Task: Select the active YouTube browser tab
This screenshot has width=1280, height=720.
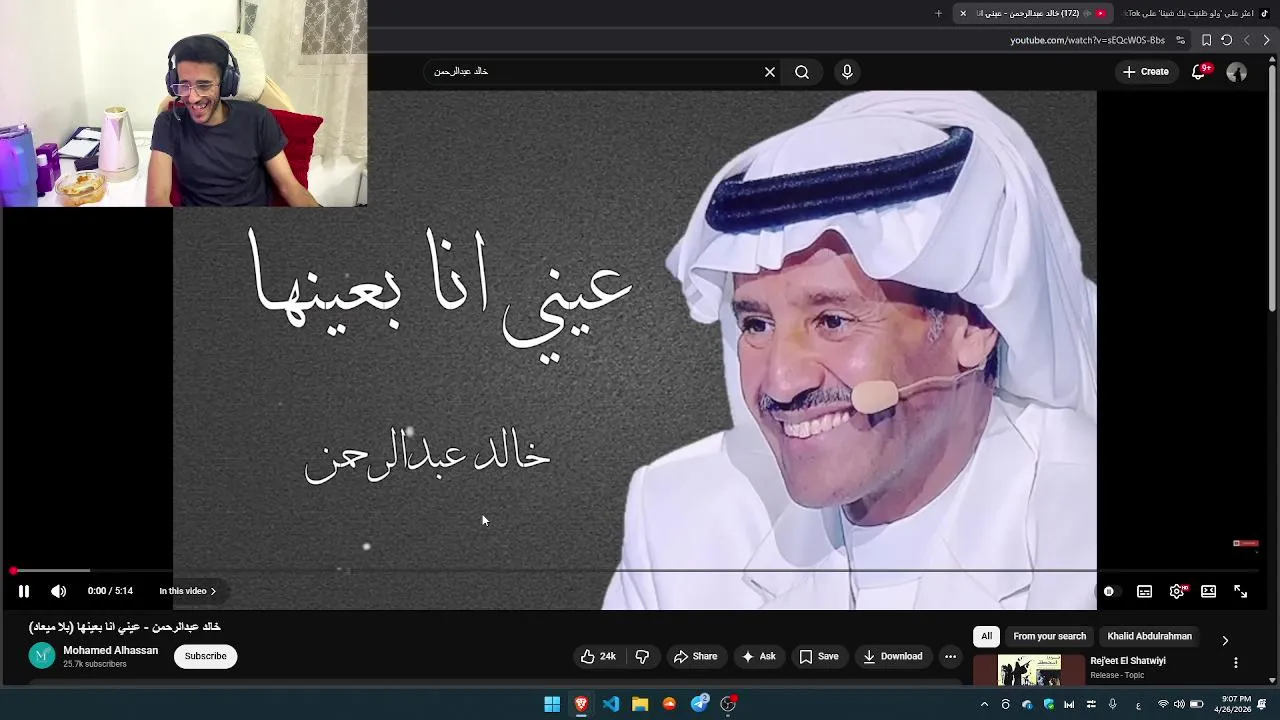Action: (1035, 13)
